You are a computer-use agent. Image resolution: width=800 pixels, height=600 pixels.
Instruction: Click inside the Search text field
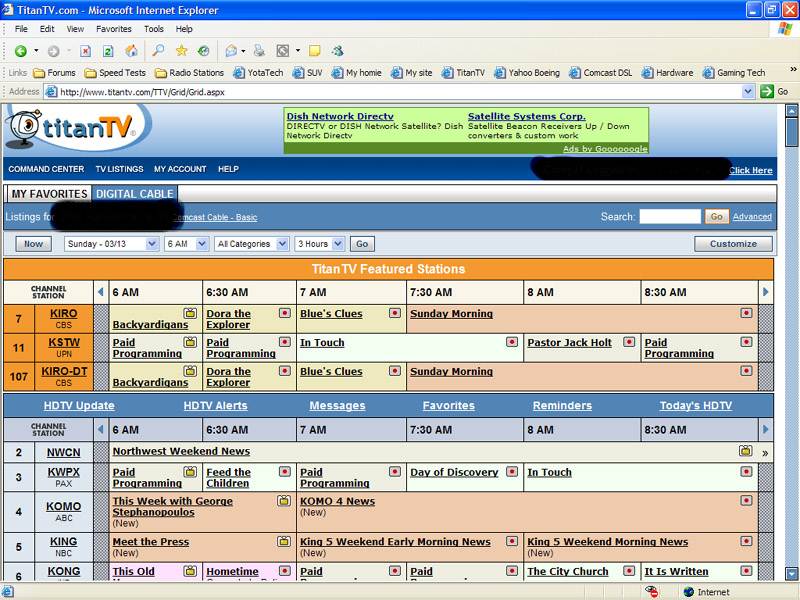[670, 217]
